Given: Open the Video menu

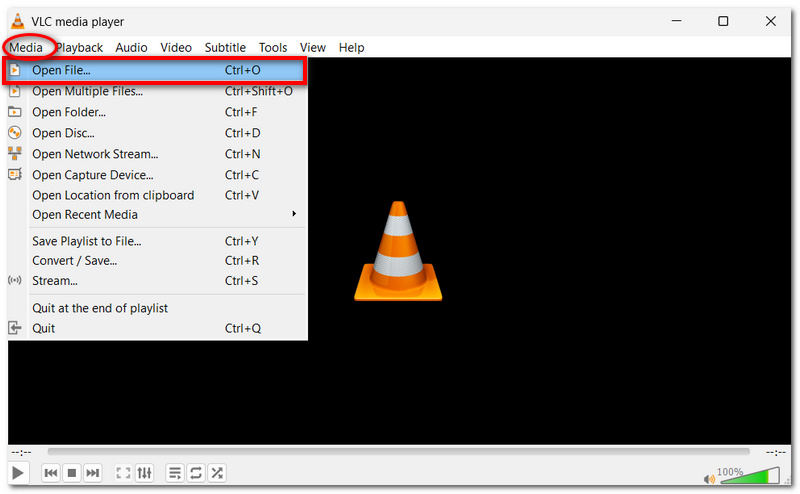Looking at the screenshot, I should click(176, 47).
